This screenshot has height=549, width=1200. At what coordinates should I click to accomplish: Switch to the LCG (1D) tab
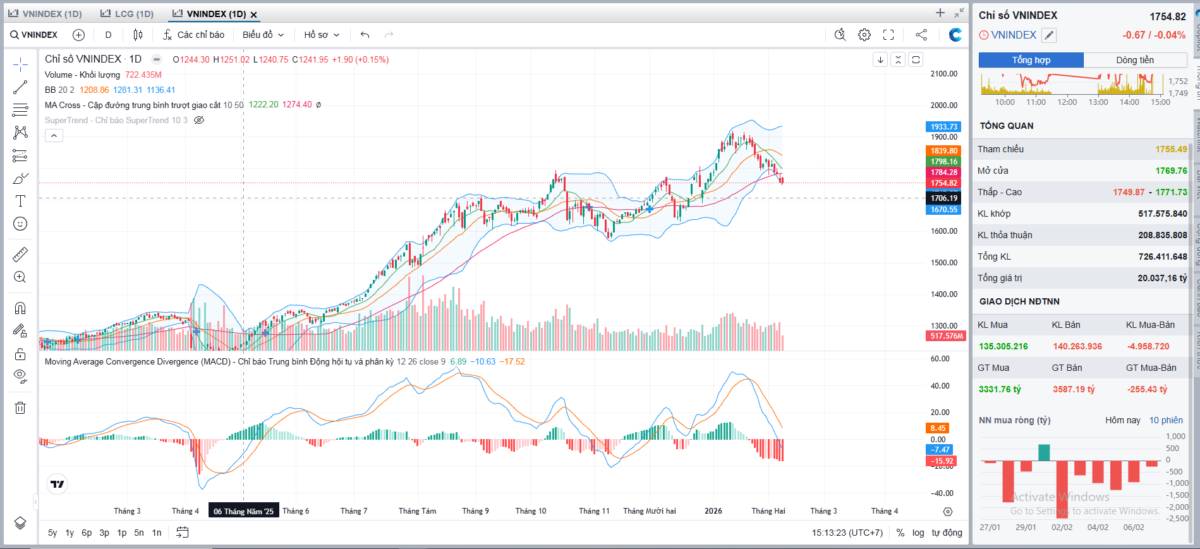pos(127,13)
